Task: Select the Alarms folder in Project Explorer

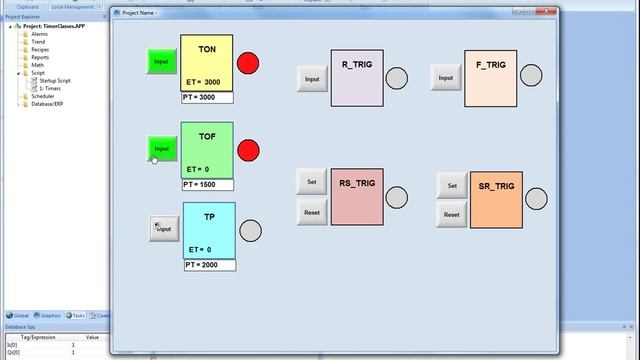Action: tap(40, 34)
